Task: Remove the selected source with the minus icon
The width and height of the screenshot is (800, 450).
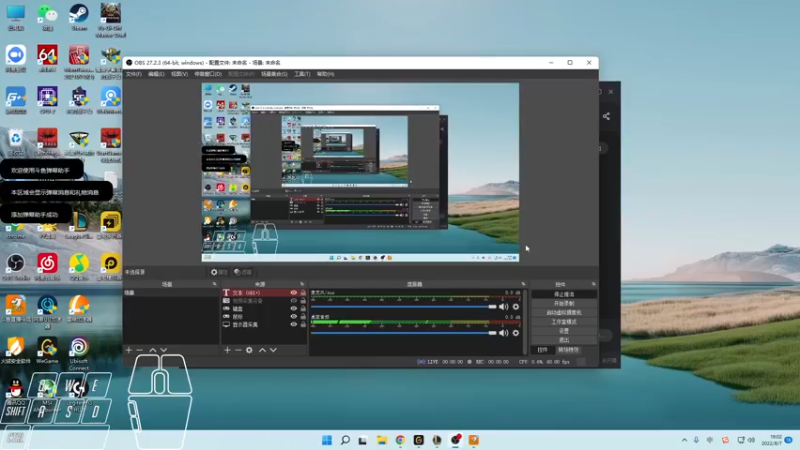Action: coord(238,350)
